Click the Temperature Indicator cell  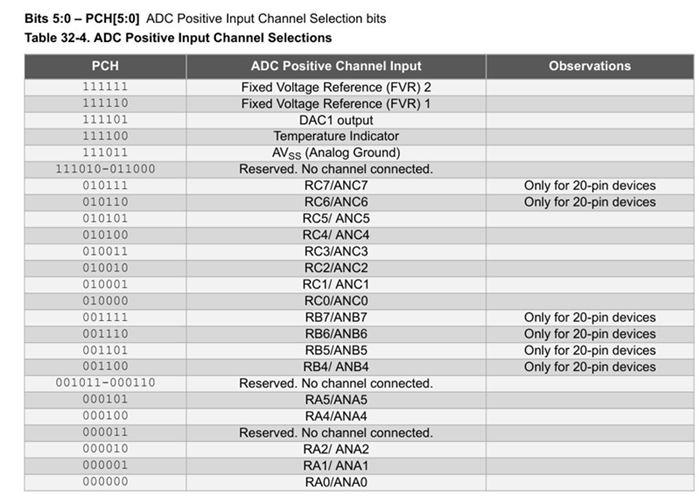tap(336, 136)
